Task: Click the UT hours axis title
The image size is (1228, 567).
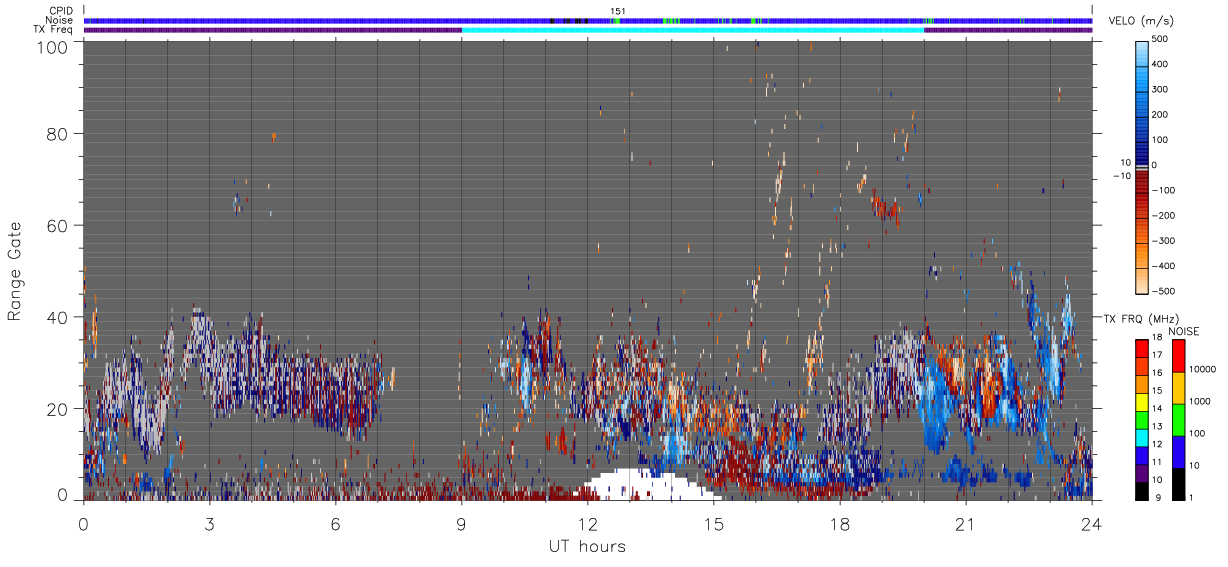Action: (x=587, y=547)
